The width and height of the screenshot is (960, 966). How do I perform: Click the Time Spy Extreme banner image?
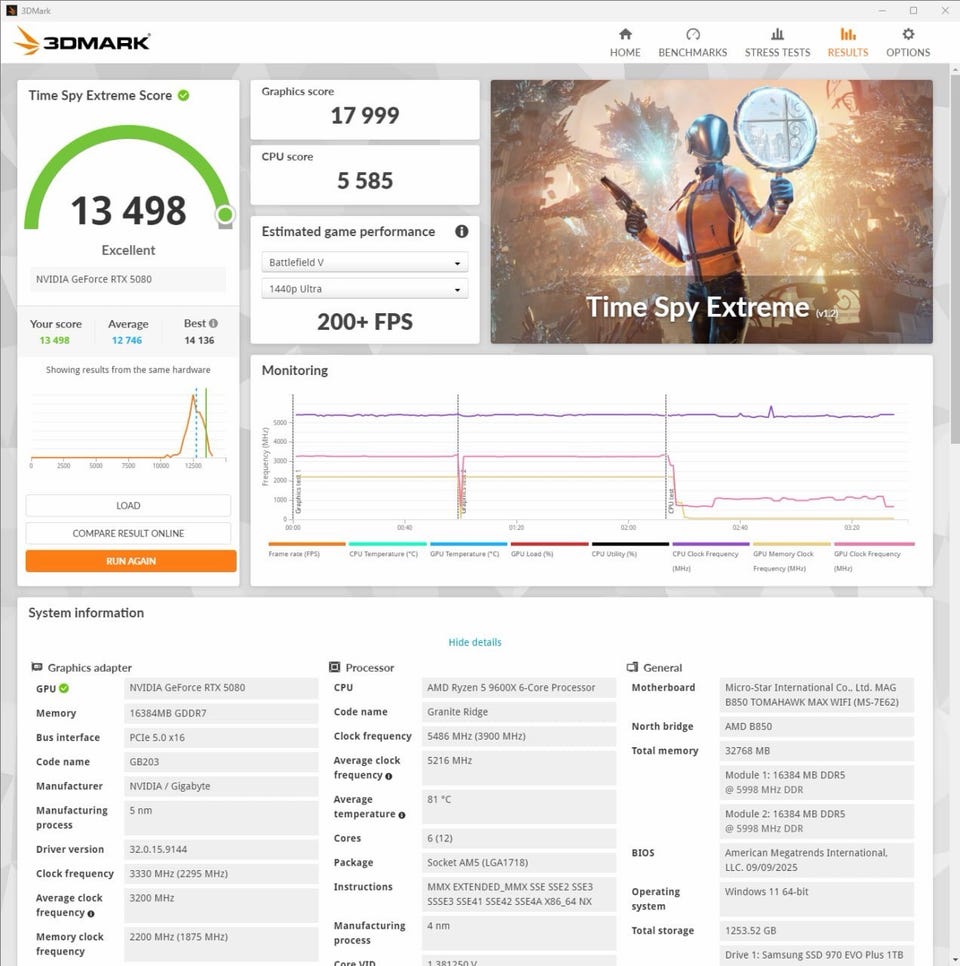(711, 211)
